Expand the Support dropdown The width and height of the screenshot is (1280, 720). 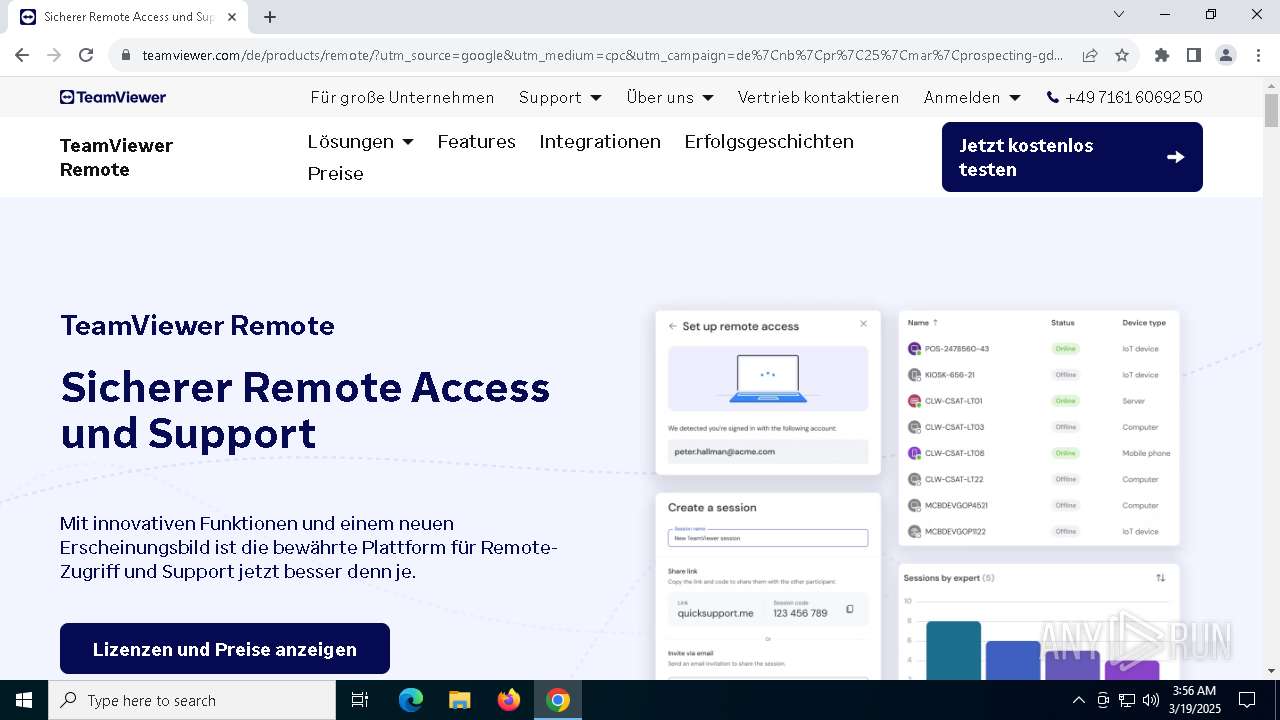pos(560,97)
